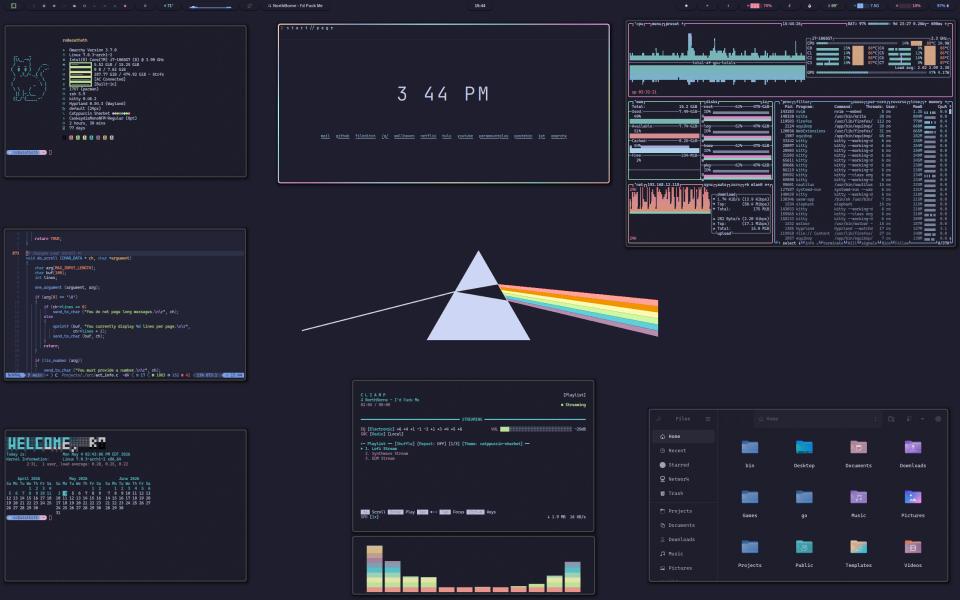Select Recent in the Files sidebar

click(683, 451)
